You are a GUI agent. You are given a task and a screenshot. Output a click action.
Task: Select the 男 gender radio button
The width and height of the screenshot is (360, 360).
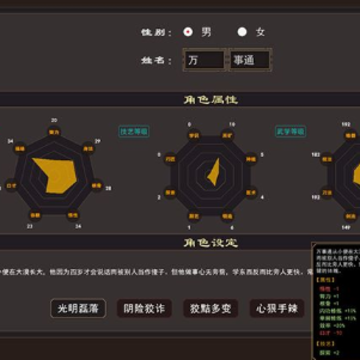point(188,32)
